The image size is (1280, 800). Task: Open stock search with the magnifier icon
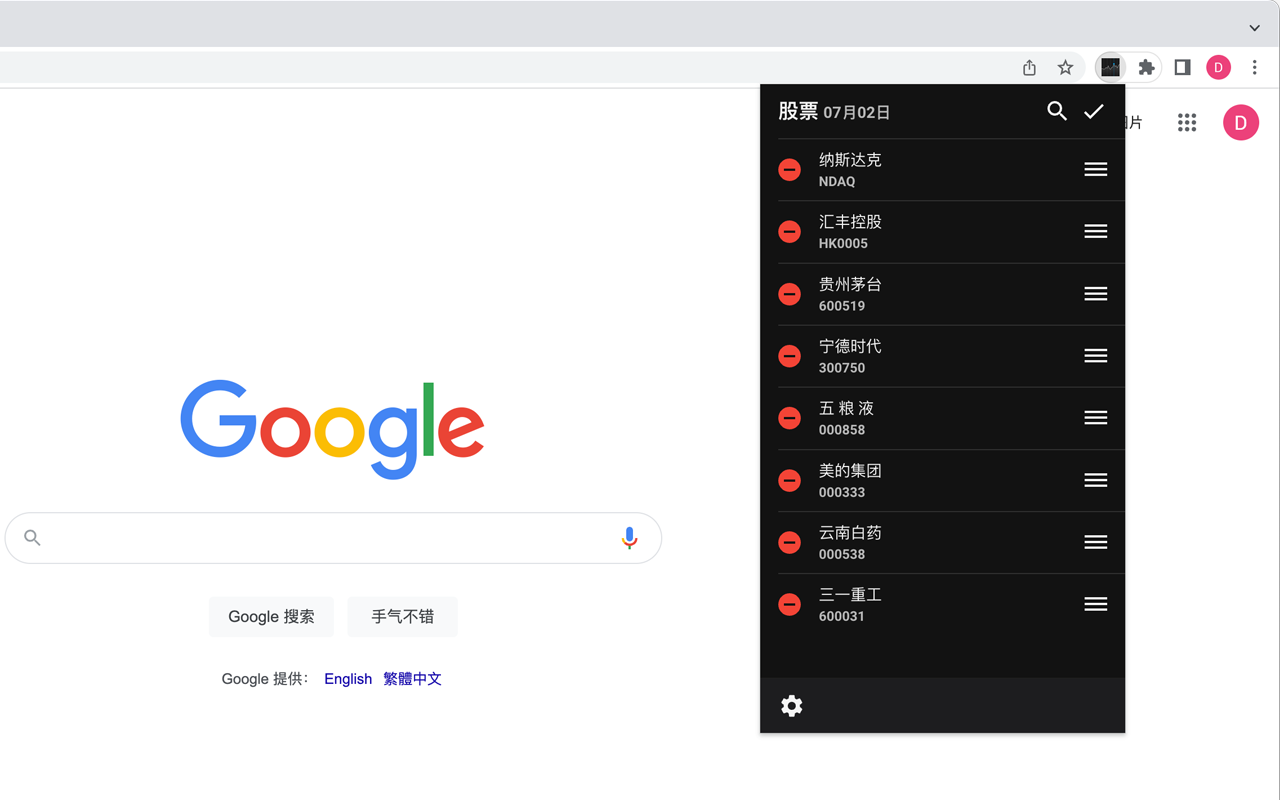(x=1057, y=111)
